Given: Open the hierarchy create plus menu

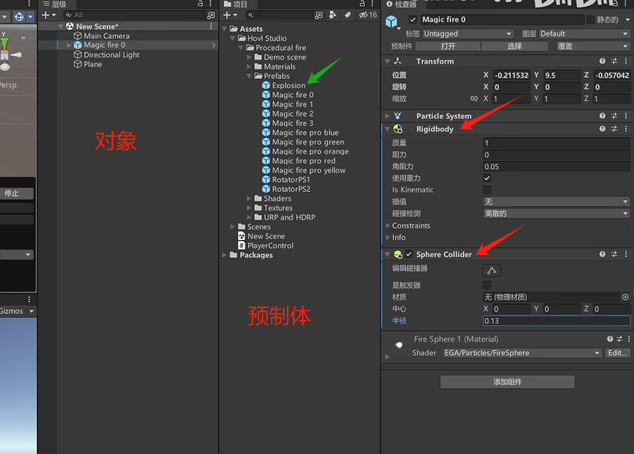Looking at the screenshot, I should point(49,15).
